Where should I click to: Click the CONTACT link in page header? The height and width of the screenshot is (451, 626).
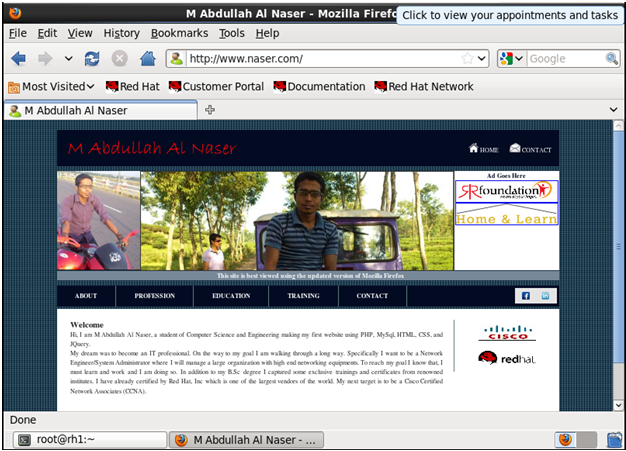tap(530, 150)
